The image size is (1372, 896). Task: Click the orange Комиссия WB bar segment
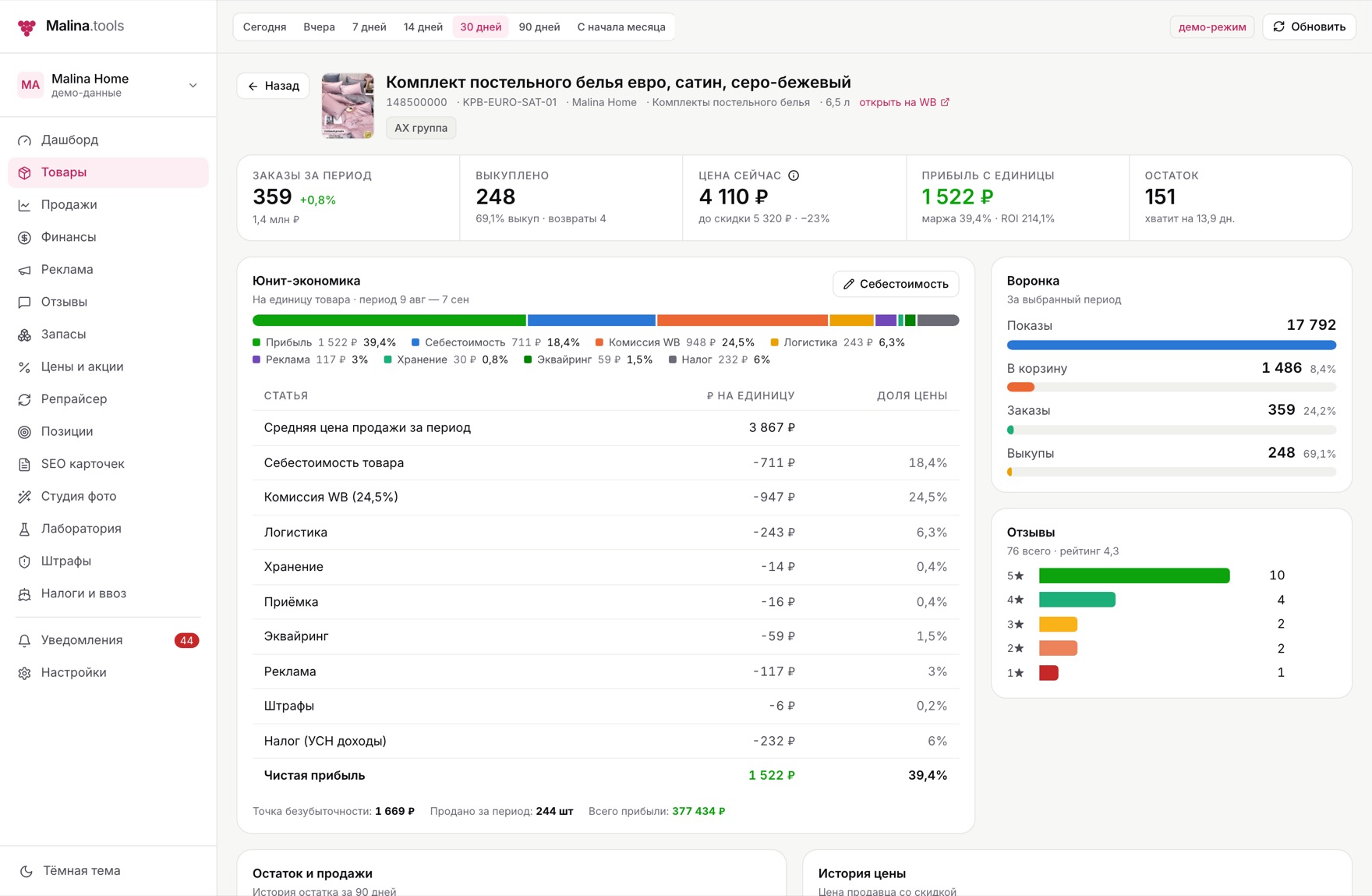coord(742,321)
